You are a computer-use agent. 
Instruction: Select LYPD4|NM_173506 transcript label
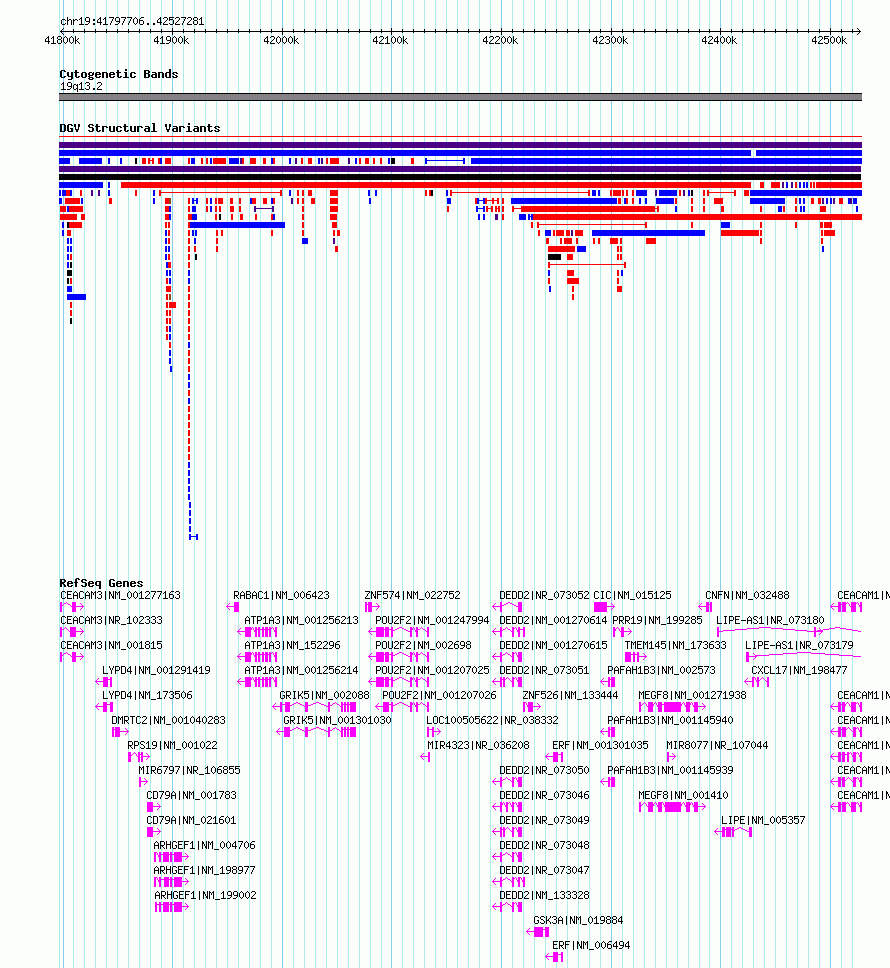[147, 695]
